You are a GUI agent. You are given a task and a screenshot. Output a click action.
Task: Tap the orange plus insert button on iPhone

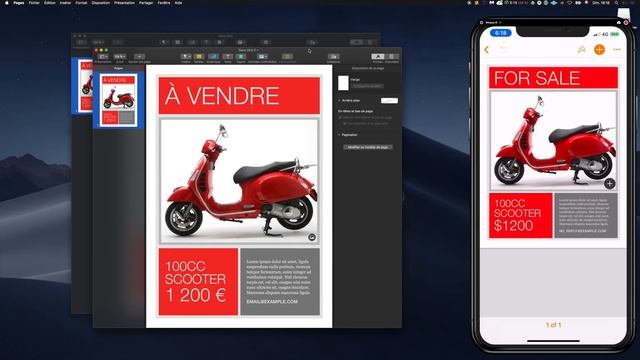click(x=599, y=50)
